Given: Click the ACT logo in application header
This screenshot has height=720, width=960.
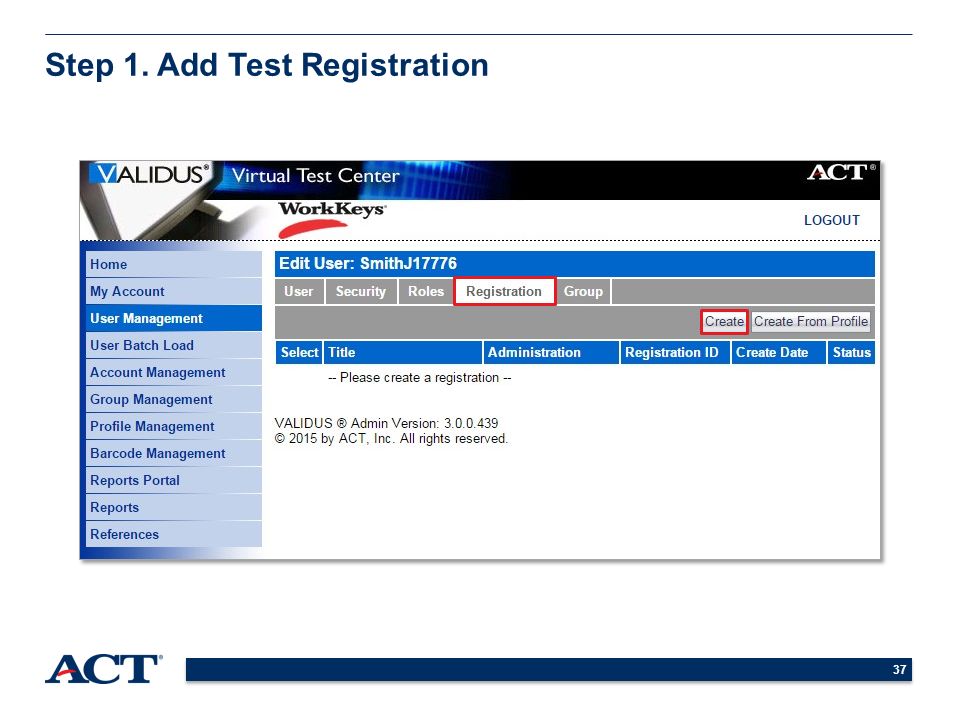Looking at the screenshot, I should pyautogui.click(x=841, y=172).
